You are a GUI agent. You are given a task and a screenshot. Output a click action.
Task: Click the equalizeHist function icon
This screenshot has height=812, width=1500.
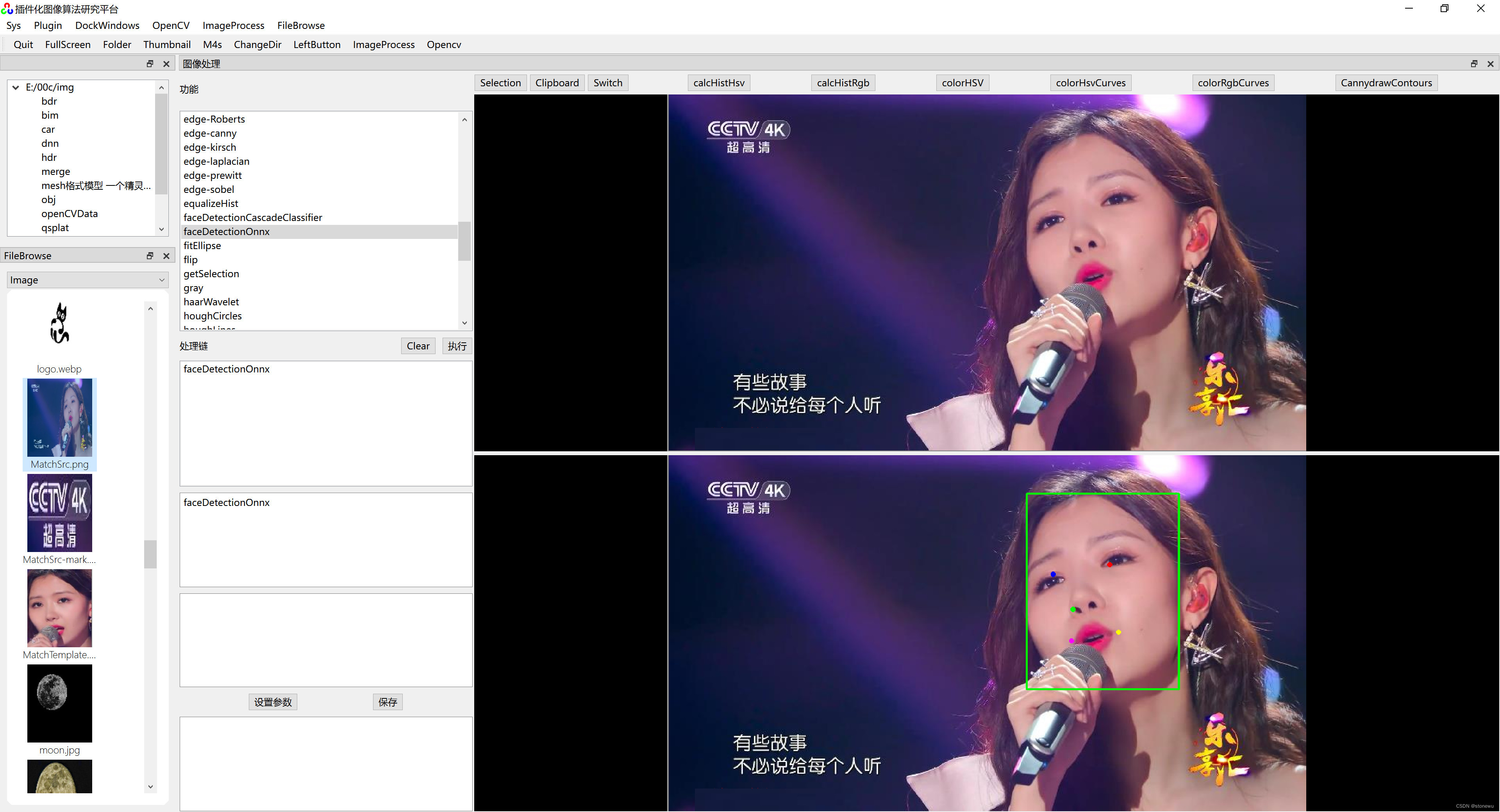pos(211,203)
